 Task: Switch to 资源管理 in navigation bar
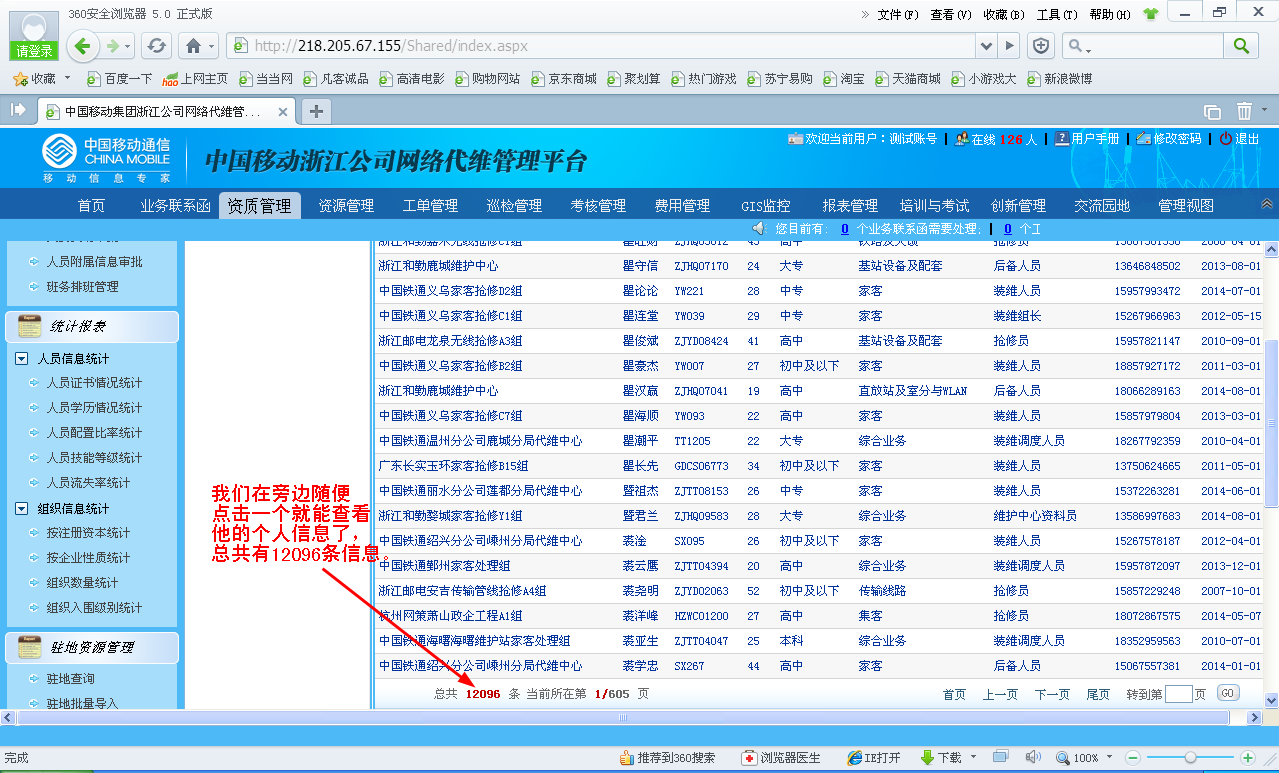click(346, 205)
